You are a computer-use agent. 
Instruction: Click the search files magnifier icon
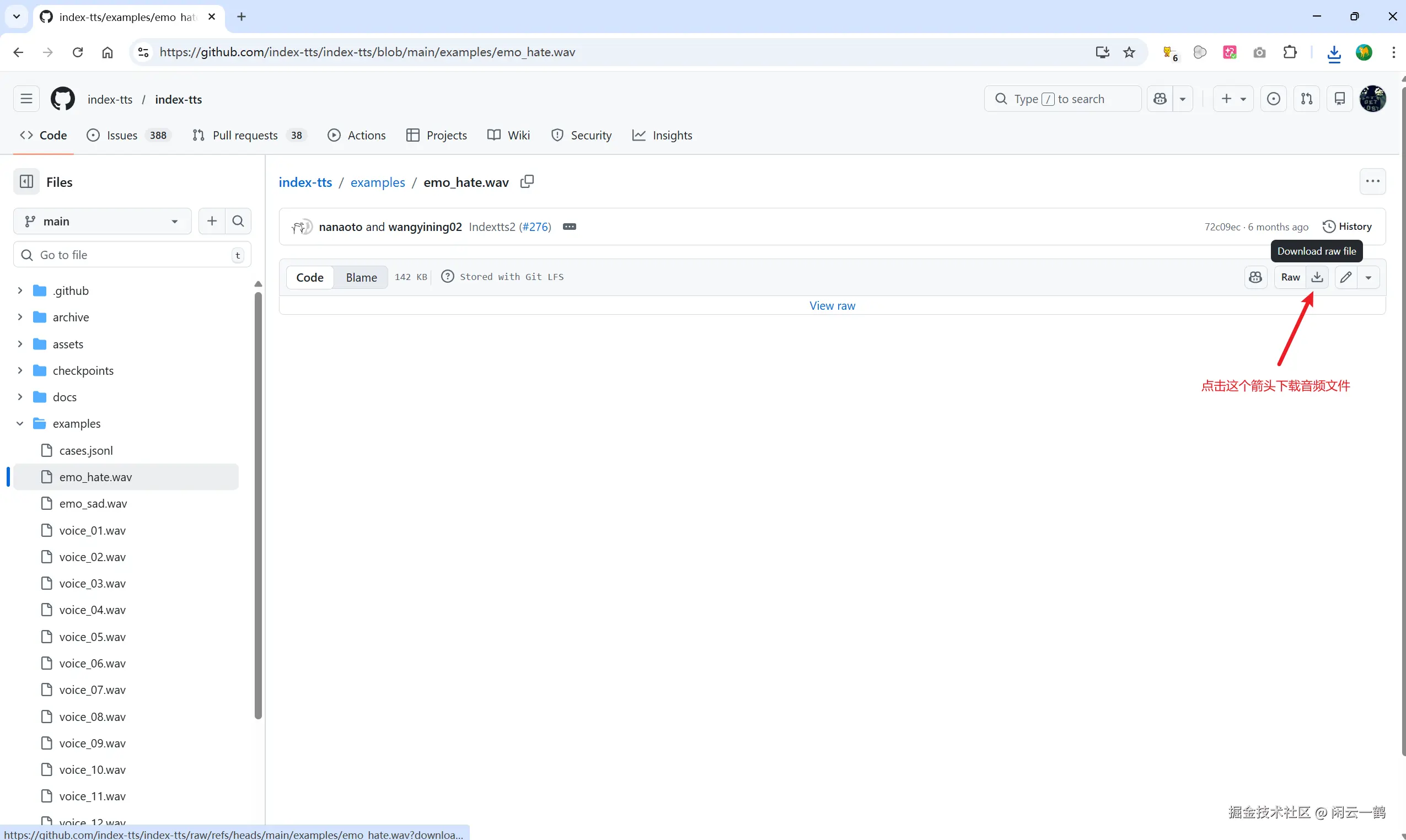238,222
